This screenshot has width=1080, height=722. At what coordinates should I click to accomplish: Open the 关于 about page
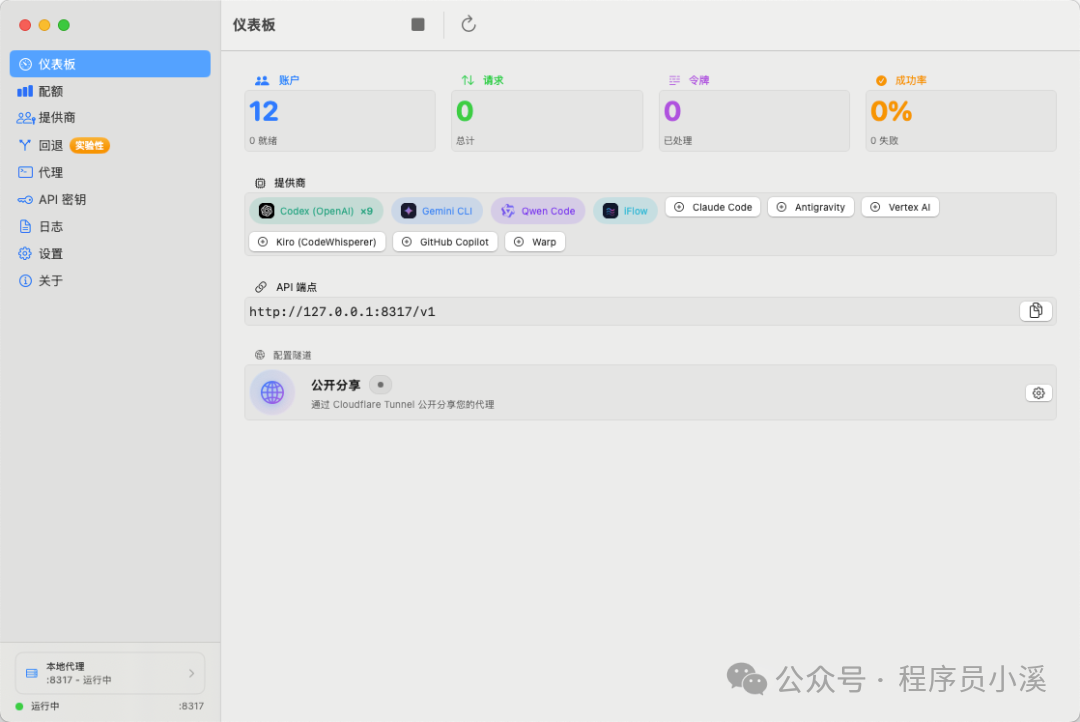[x=110, y=280]
